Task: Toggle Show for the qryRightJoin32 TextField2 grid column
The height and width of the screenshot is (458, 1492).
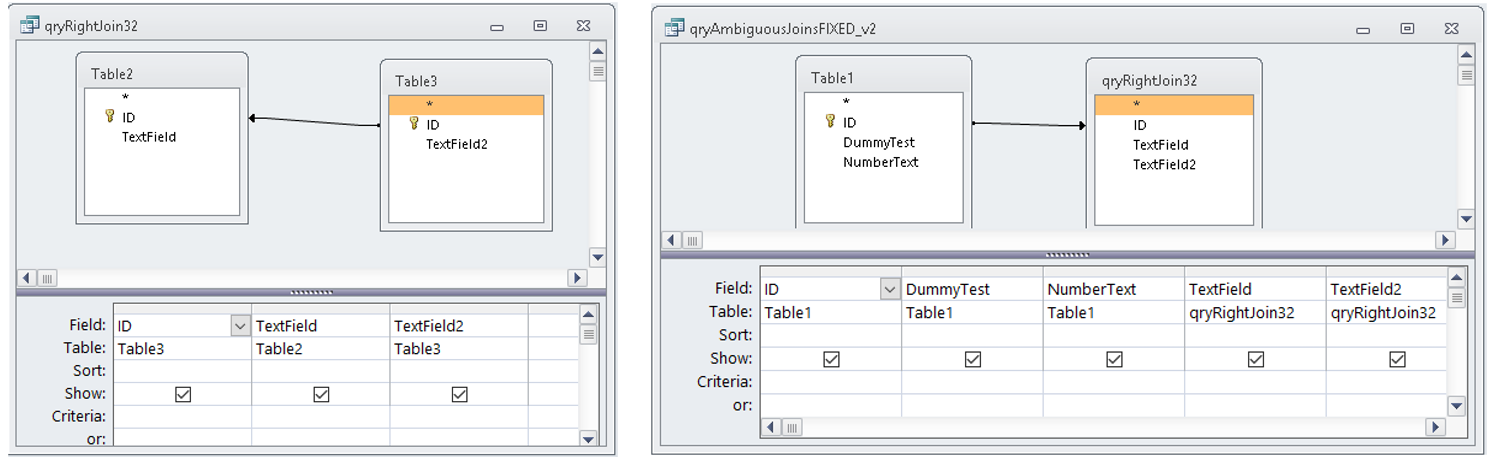Action: (1397, 359)
